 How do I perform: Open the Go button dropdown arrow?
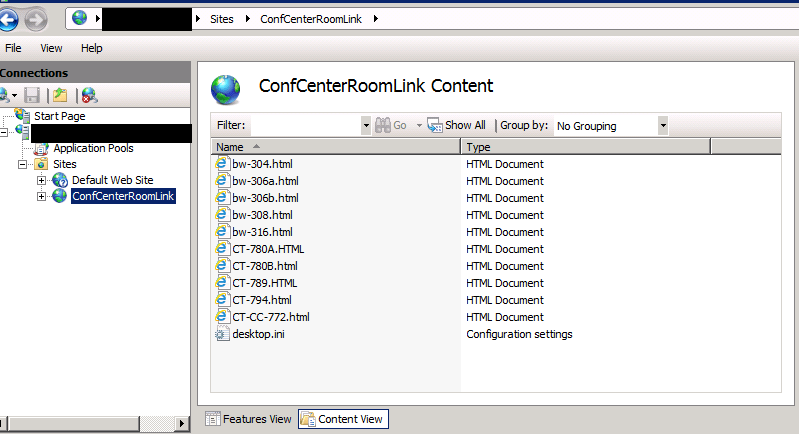[x=419, y=125]
